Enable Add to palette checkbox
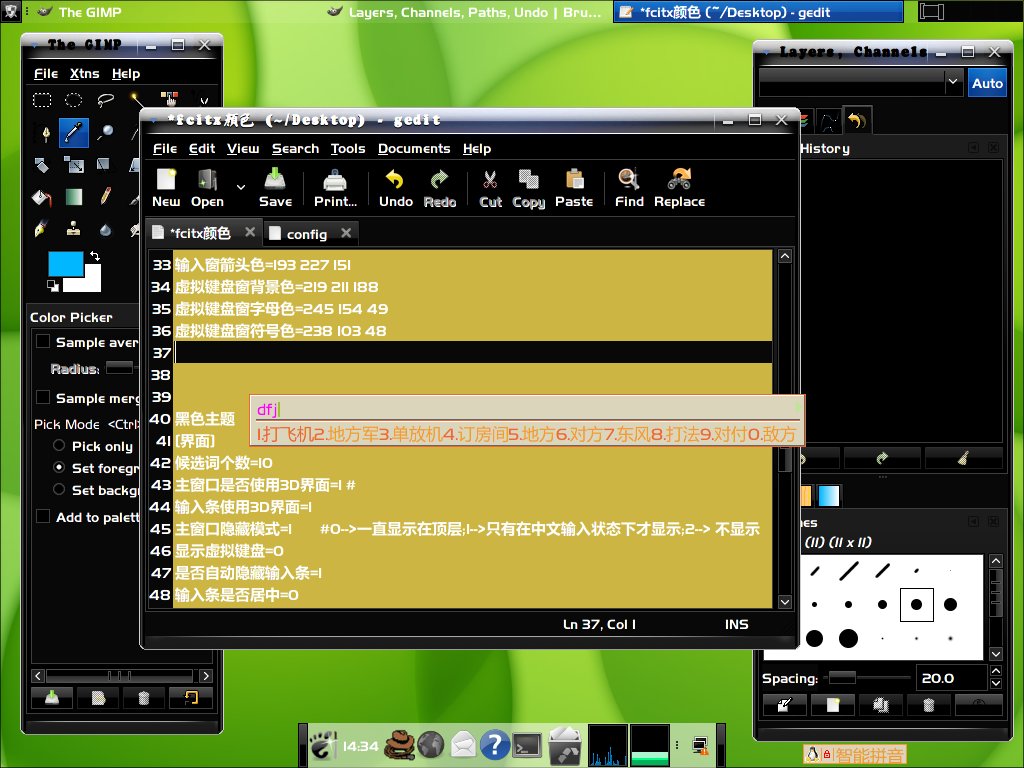Screen dimensions: 1024x768 click(x=43, y=517)
